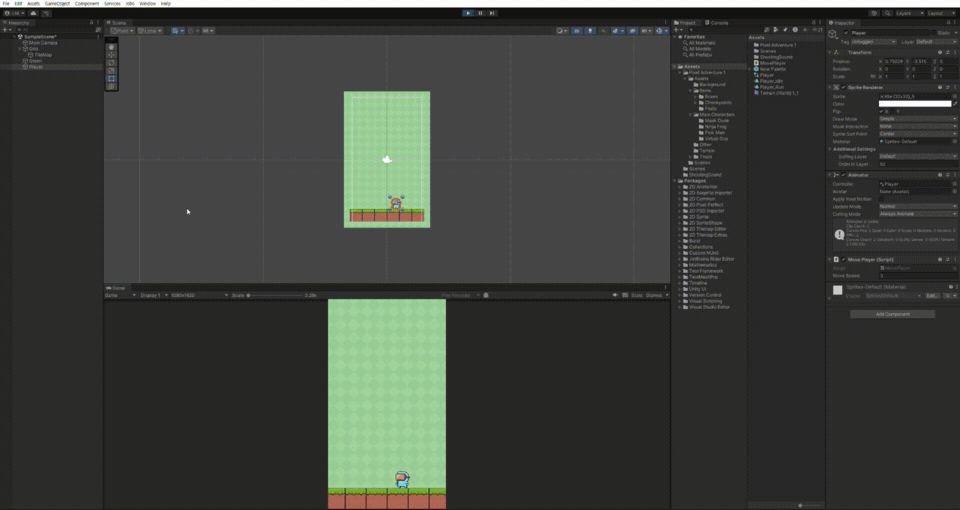Mute audio in Game view
960x510 pixels.
[x=615, y=295]
